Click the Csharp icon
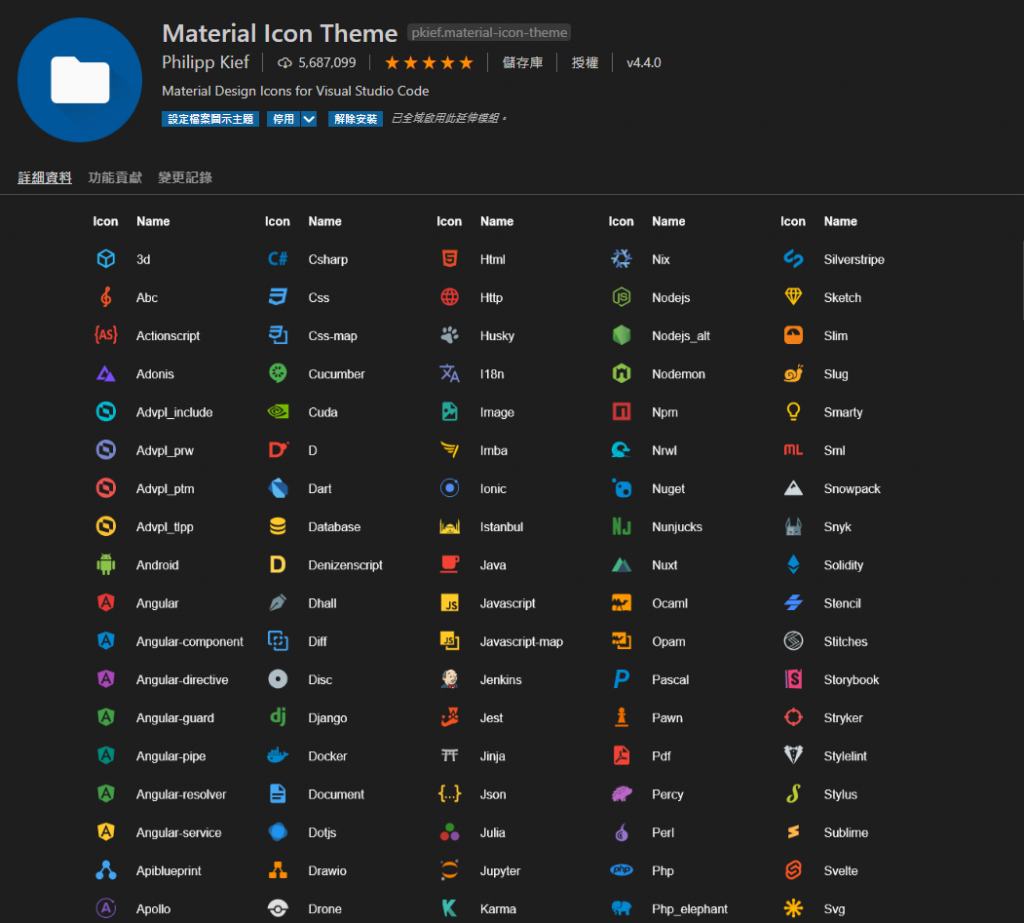1024x923 pixels. pos(278,259)
